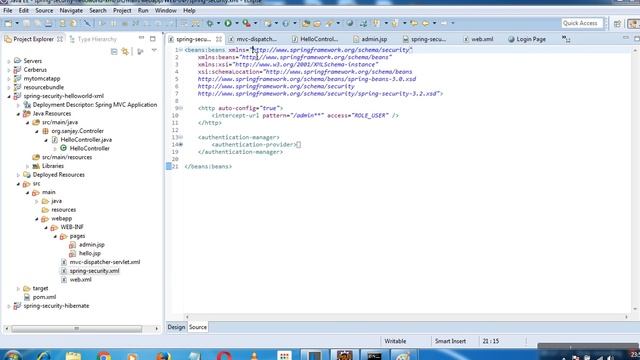
Task: Select HelloController.java in the tree
Action: click(86, 140)
